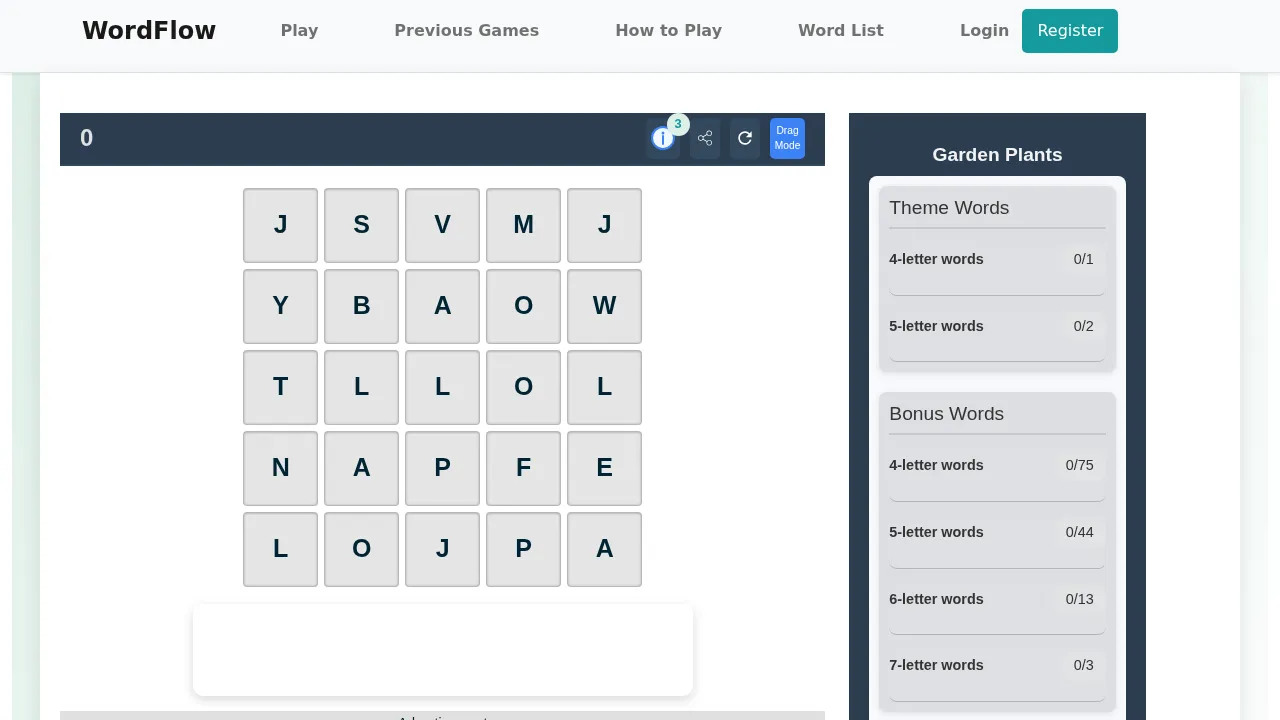Screen dimensions: 1280x720
Task: Select the letter P in the bottom row
Action: click(x=523, y=549)
